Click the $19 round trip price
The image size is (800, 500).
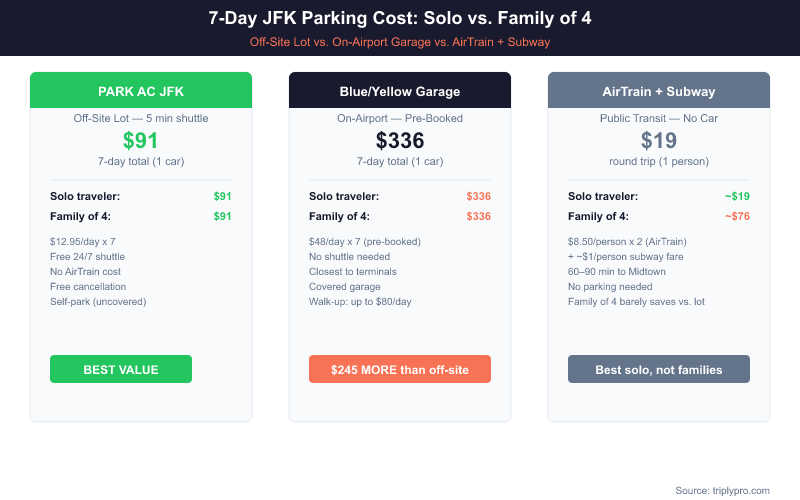click(x=658, y=141)
